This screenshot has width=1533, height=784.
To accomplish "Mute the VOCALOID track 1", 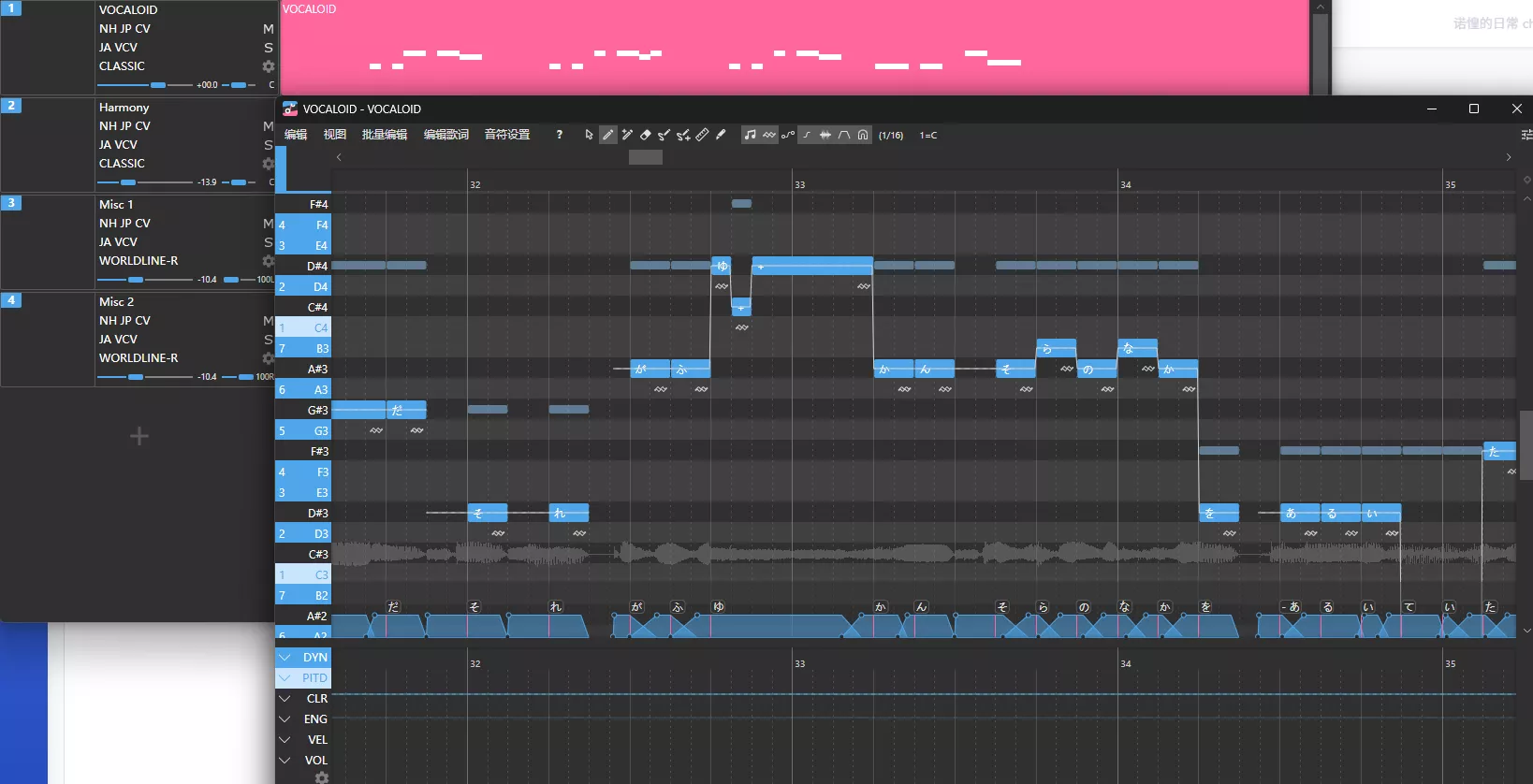I will tap(269, 29).
